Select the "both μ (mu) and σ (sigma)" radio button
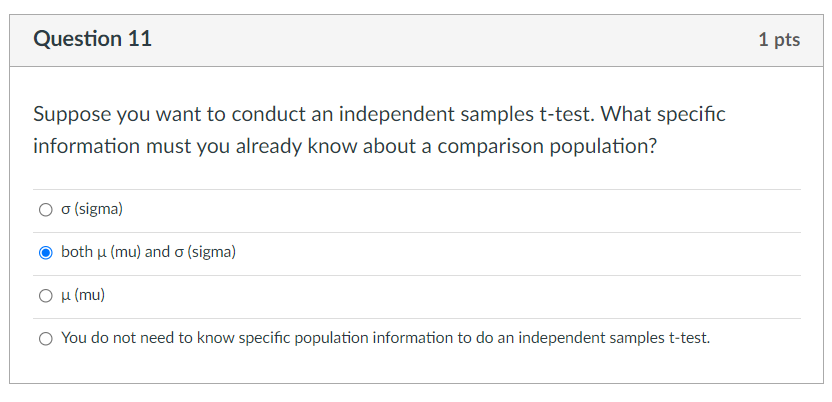Viewport: 832px width, 402px height. pos(45,253)
